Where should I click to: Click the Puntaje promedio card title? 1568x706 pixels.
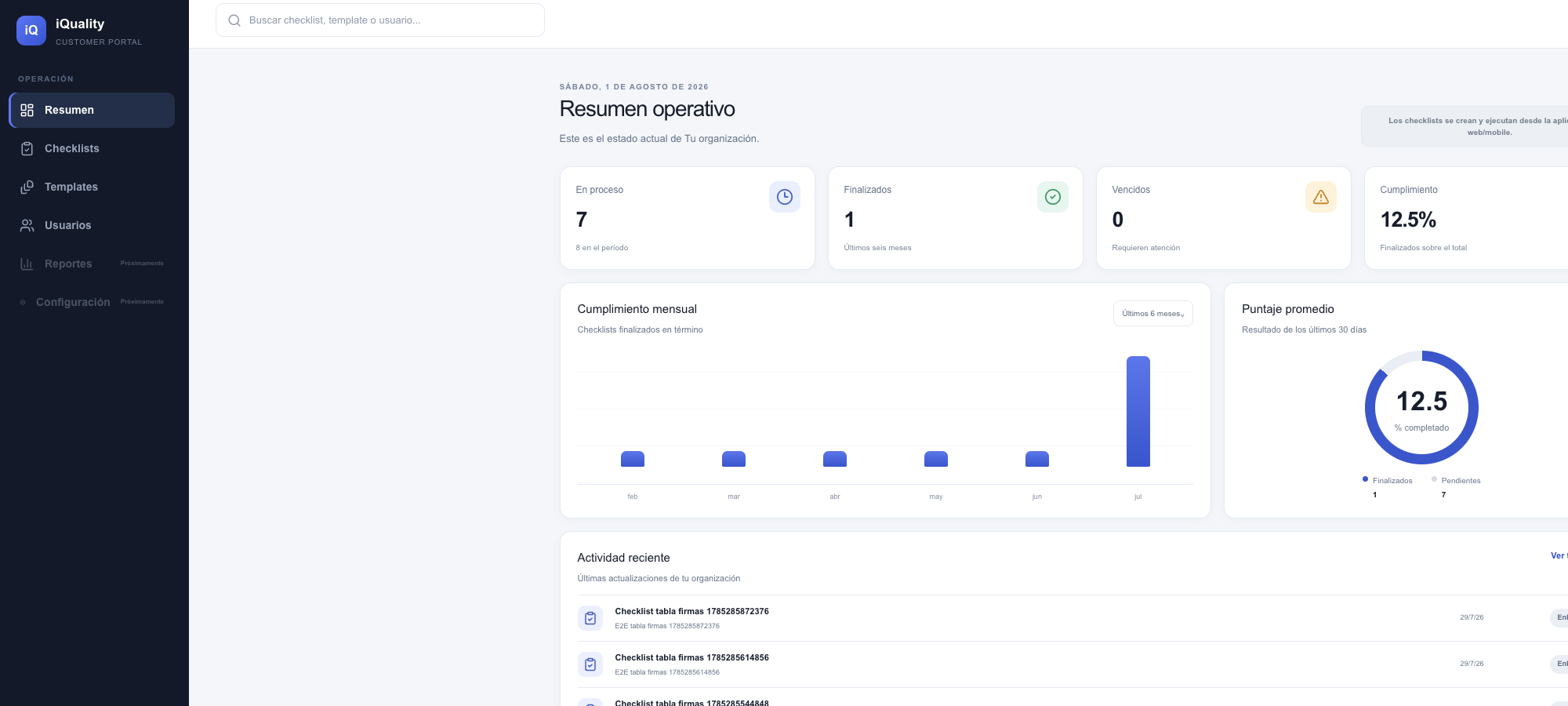[1288, 309]
